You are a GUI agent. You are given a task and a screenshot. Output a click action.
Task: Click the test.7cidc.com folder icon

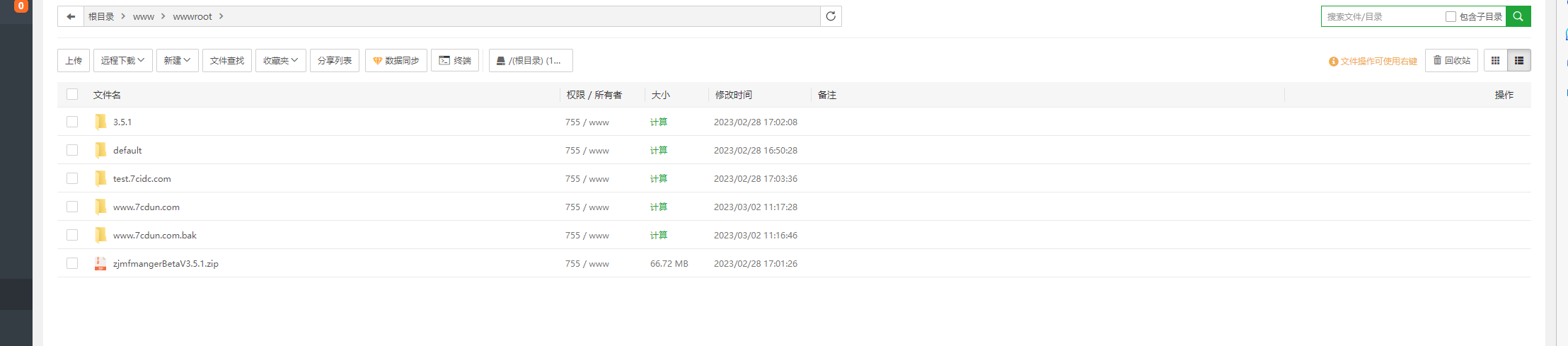click(100, 178)
